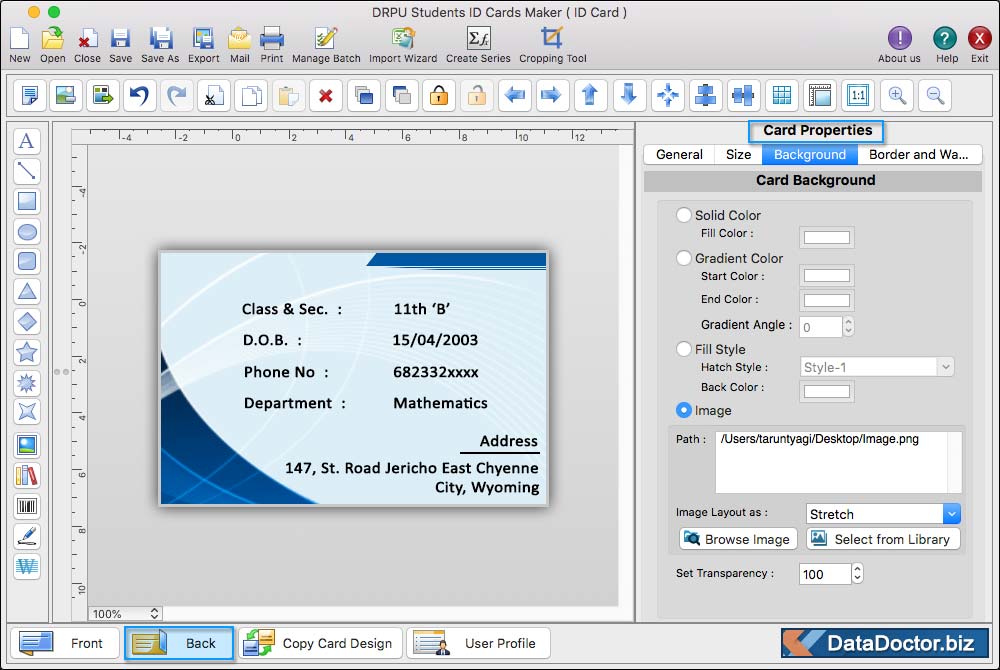Click Select from Library button
The width and height of the screenshot is (1000, 670).
pyautogui.click(x=883, y=539)
